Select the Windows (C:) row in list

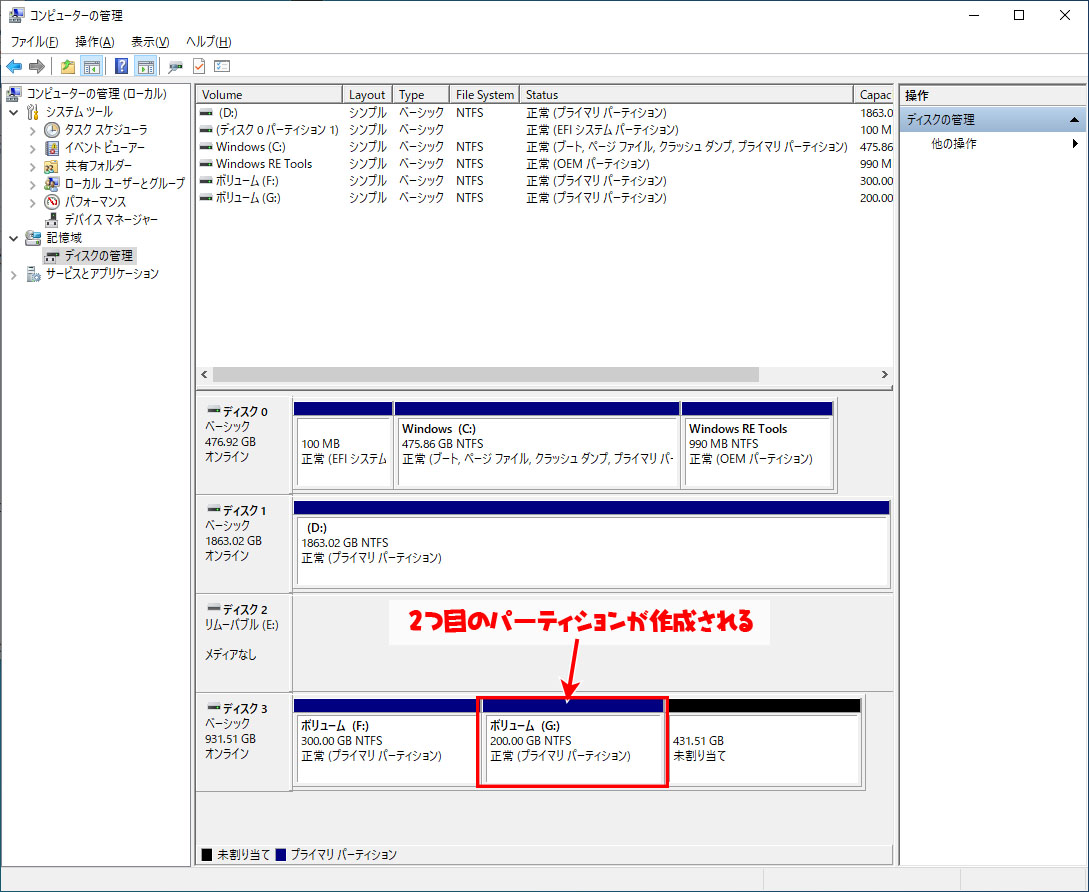click(x=545, y=147)
